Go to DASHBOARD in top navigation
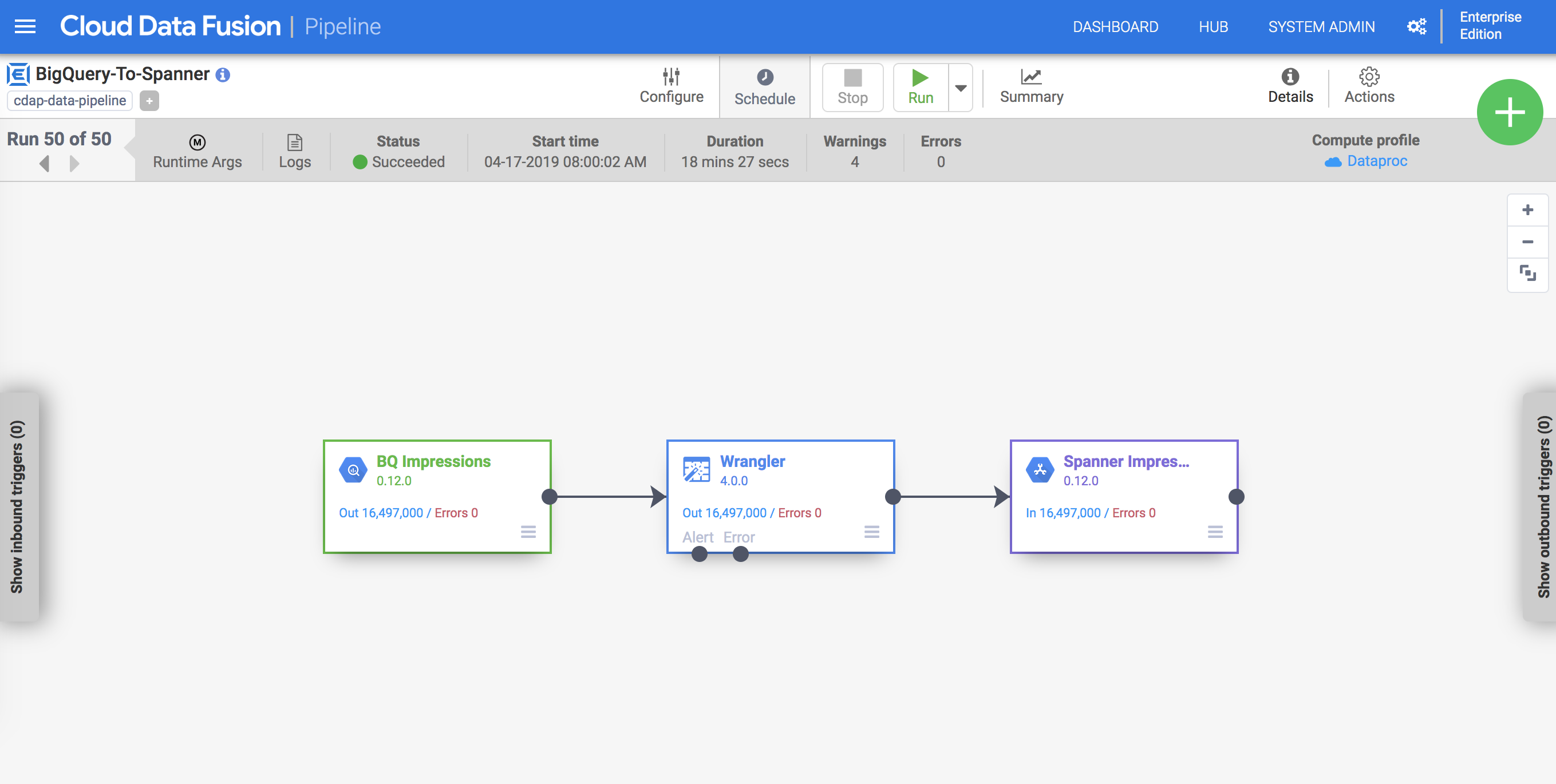 [x=1115, y=27]
